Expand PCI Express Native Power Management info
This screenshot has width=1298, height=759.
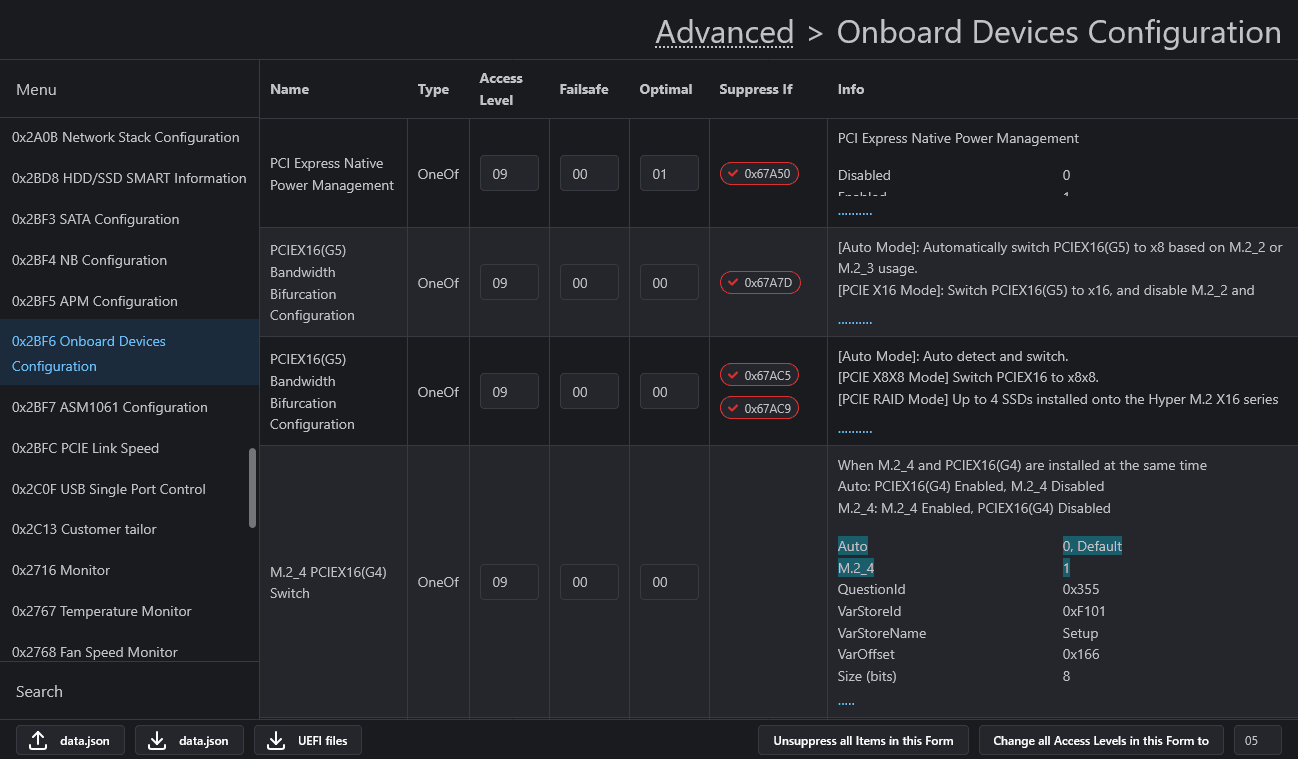click(x=855, y=214)
